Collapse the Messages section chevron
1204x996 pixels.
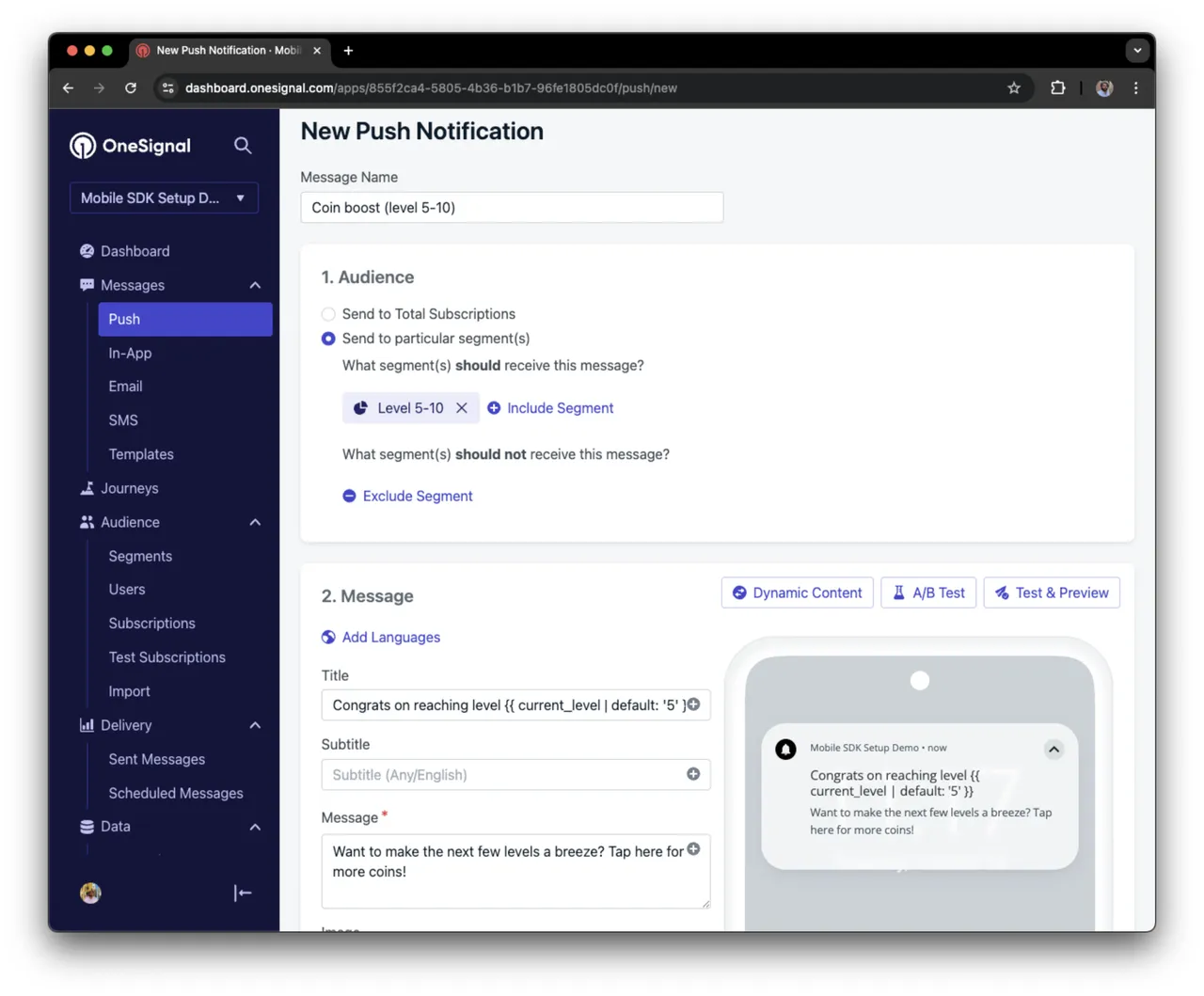(x=255, y=285)
